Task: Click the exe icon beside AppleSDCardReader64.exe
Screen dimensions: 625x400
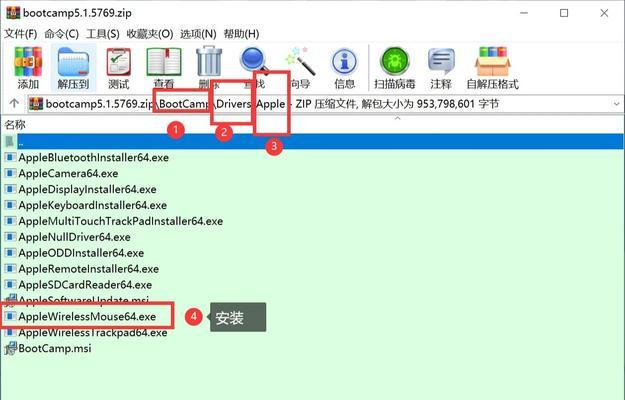Action: pos(10,285)
